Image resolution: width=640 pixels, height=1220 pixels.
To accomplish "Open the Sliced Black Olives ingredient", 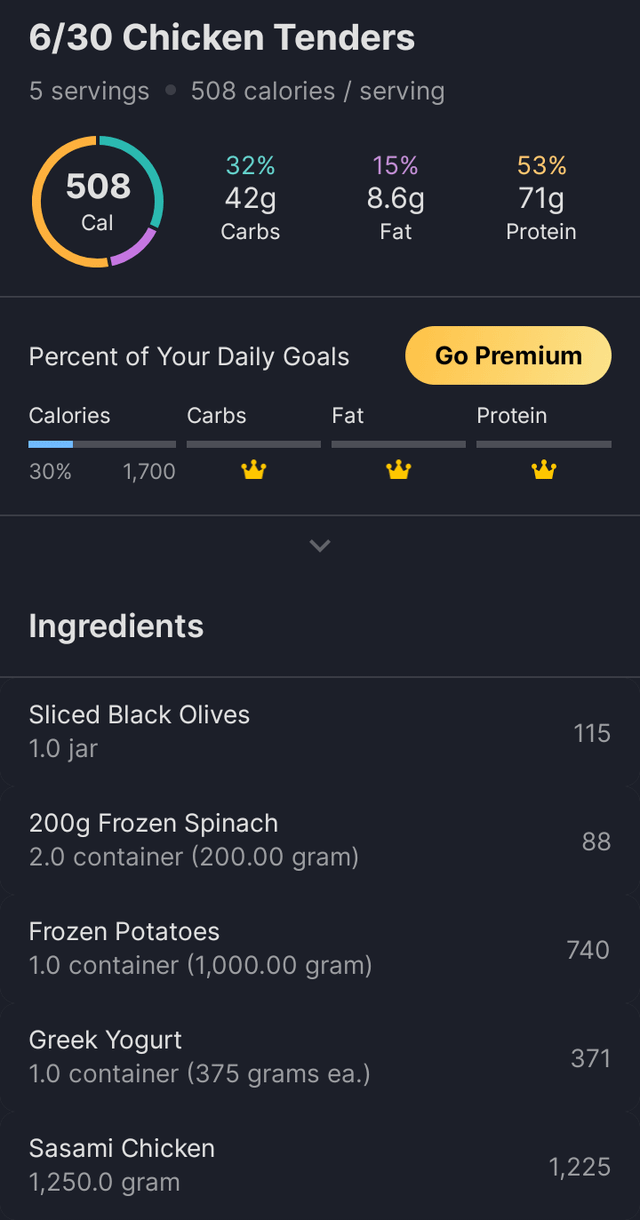I will point(319,732).
